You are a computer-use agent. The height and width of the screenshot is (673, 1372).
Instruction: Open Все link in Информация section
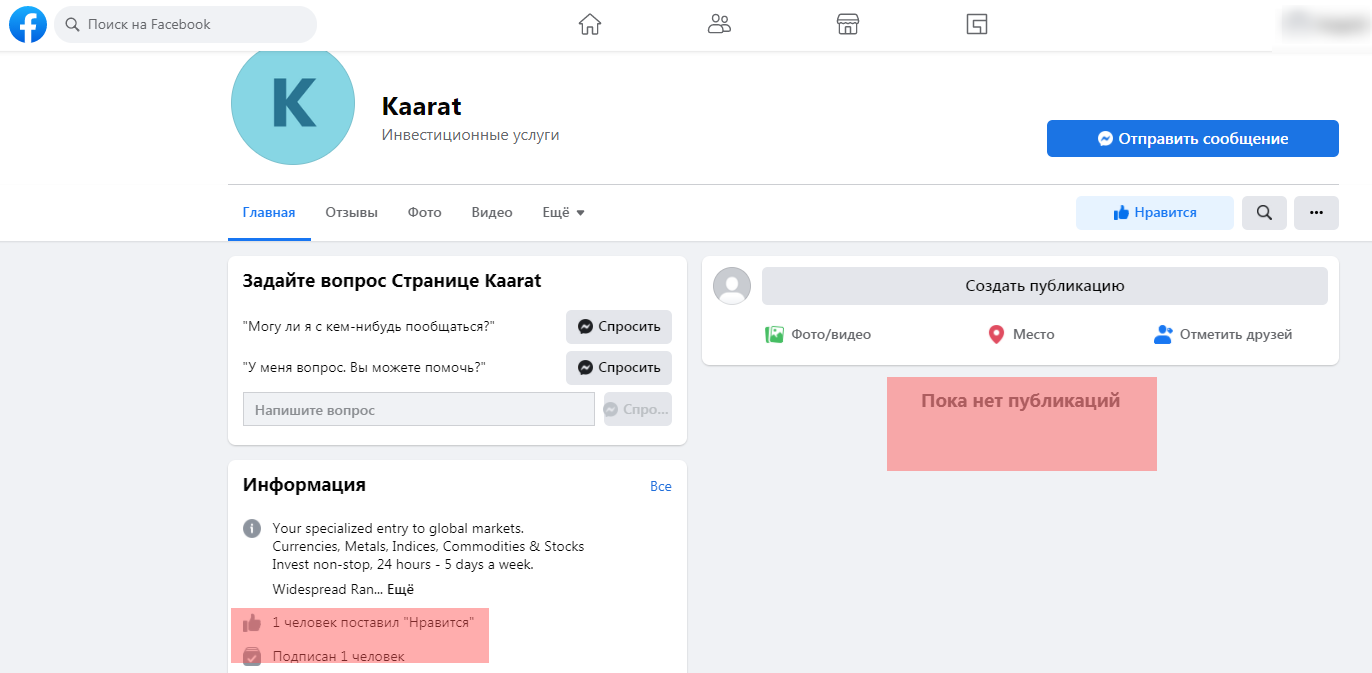661,486
